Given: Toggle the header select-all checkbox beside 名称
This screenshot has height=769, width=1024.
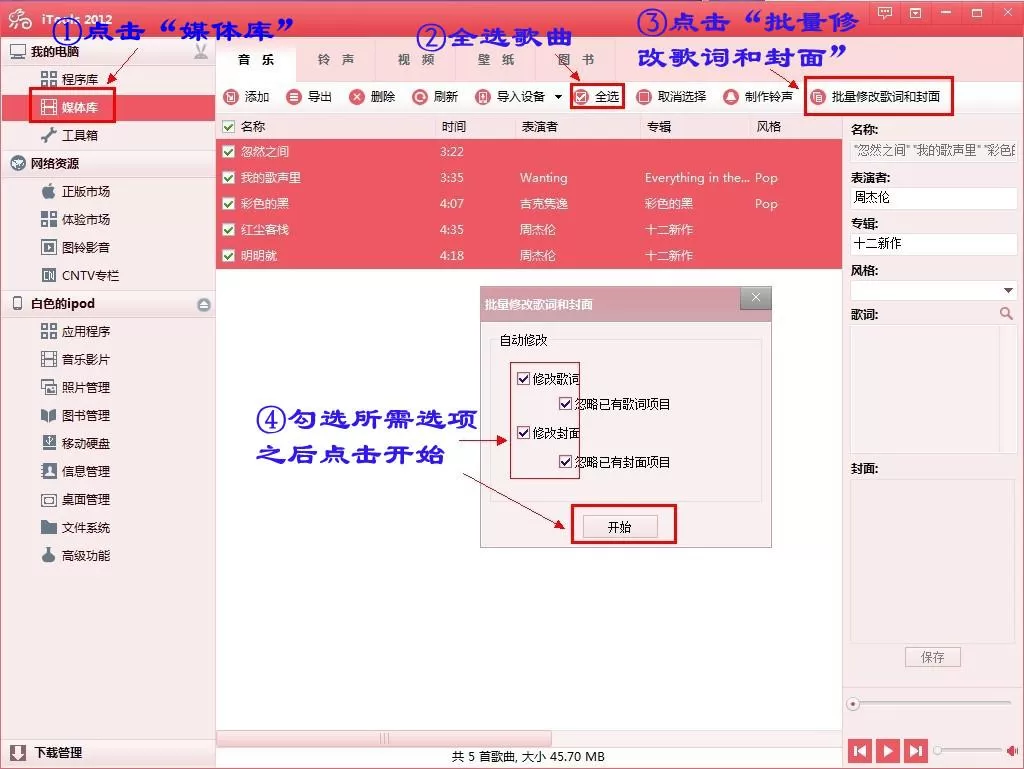Looking at the screenshot, I should pos(229,127).
